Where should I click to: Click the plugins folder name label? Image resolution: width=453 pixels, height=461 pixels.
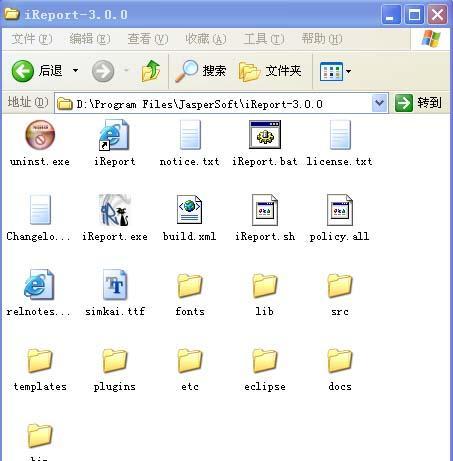pyautogui.click(x=115, y=387)
